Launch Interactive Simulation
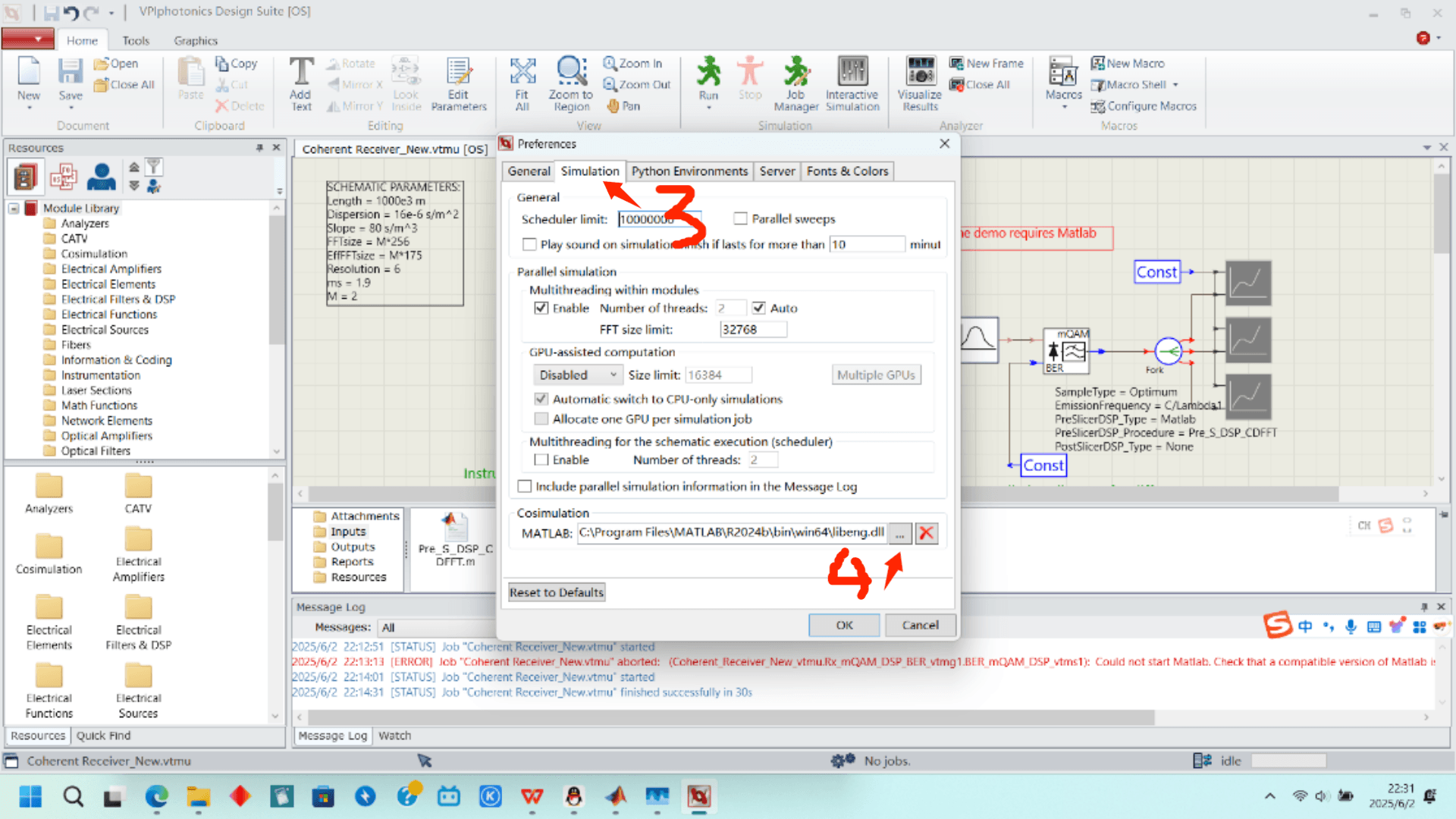Image resolution: width=1456 pixels, height=819 pixels. [x=852, y=83]
